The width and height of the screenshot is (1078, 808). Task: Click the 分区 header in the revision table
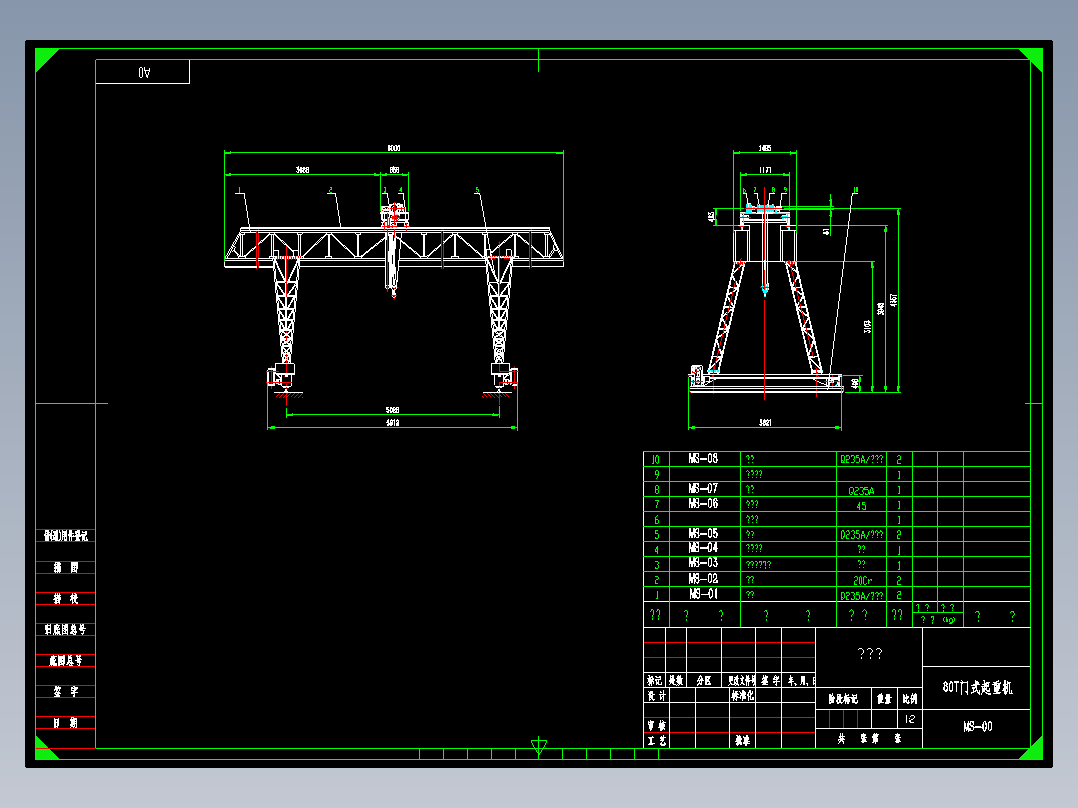704,681
